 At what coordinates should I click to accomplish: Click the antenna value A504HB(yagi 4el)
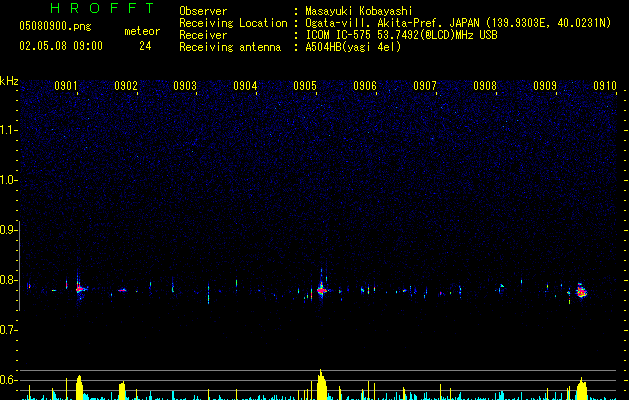(x=353, y=47)
